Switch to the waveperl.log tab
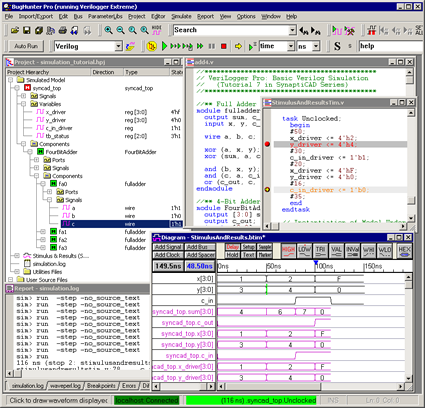This screenshot has width=425, height=408. tap(65, 386)
